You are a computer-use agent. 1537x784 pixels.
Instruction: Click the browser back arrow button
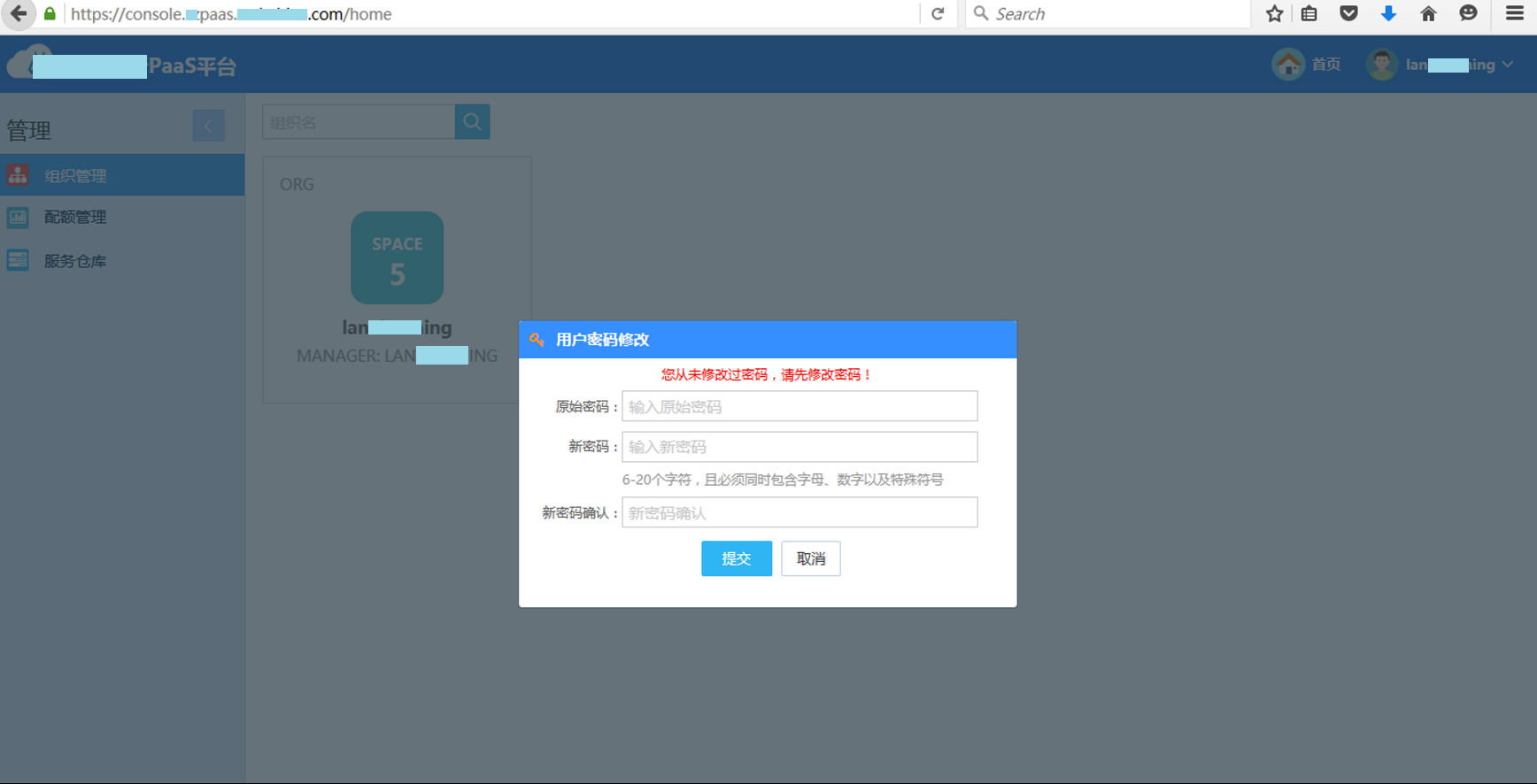point(19,14)
